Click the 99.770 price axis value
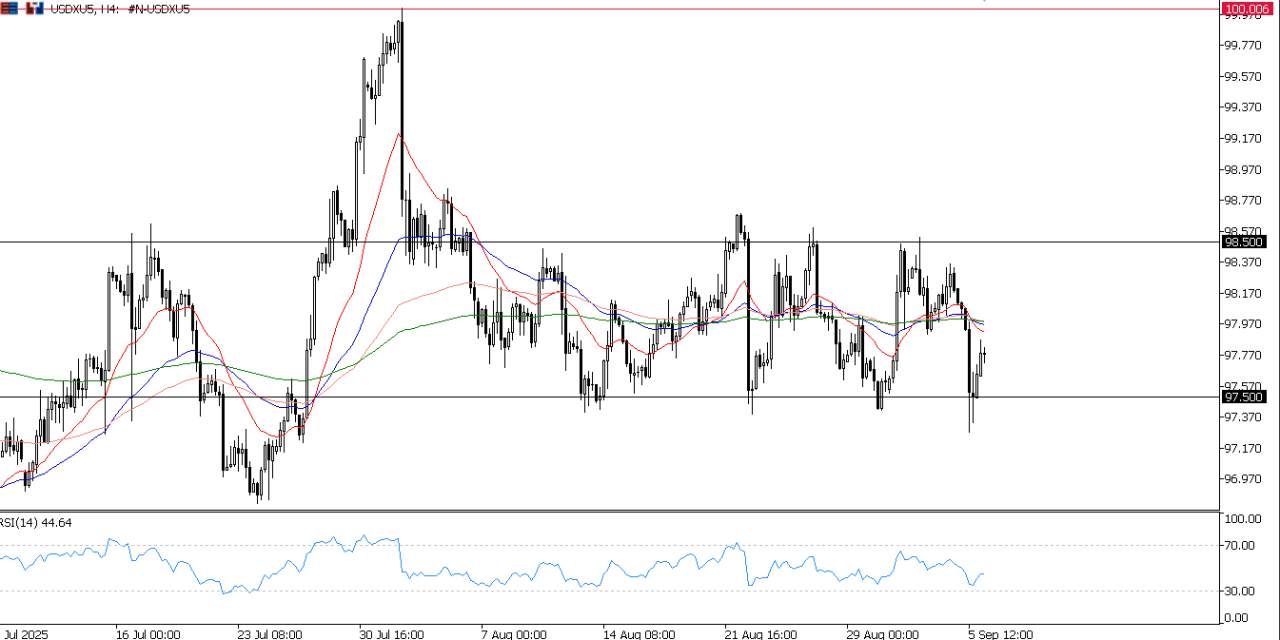Image resolution: width=1280 pixels, height=640 pixels. (1243, 46)
